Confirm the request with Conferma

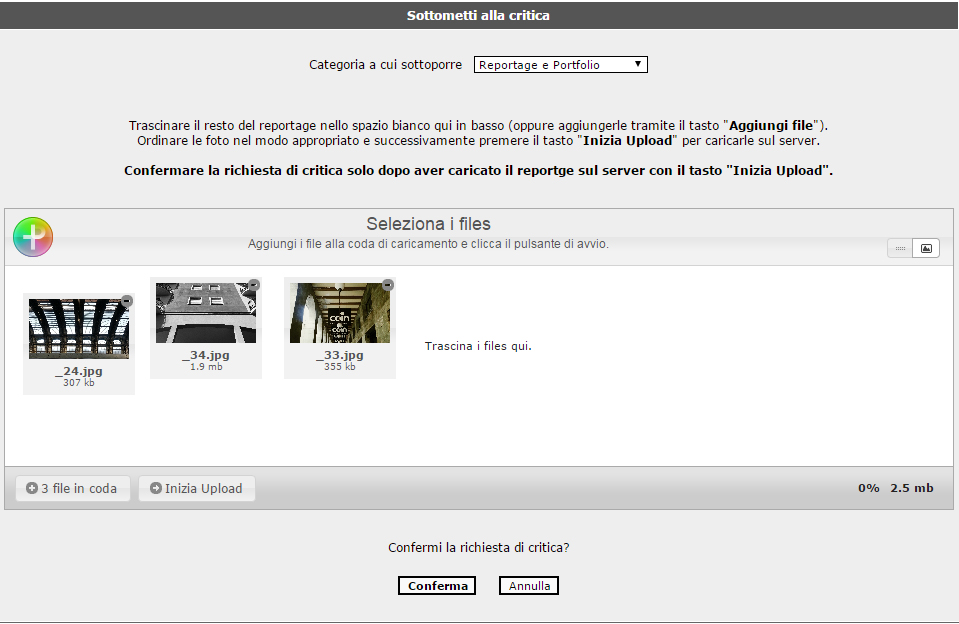point(437,586)
